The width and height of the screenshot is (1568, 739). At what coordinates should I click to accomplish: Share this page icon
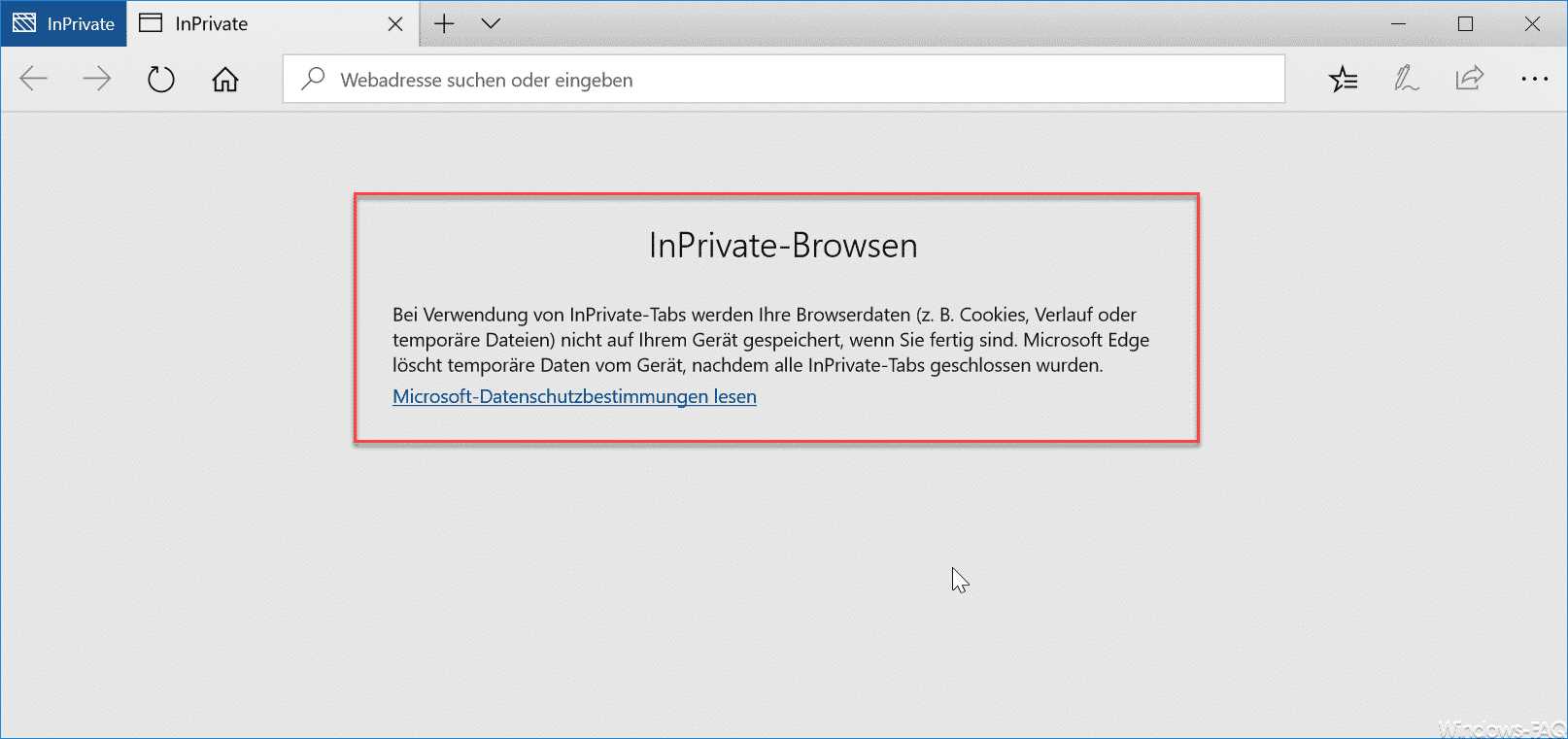[1470, 79]
